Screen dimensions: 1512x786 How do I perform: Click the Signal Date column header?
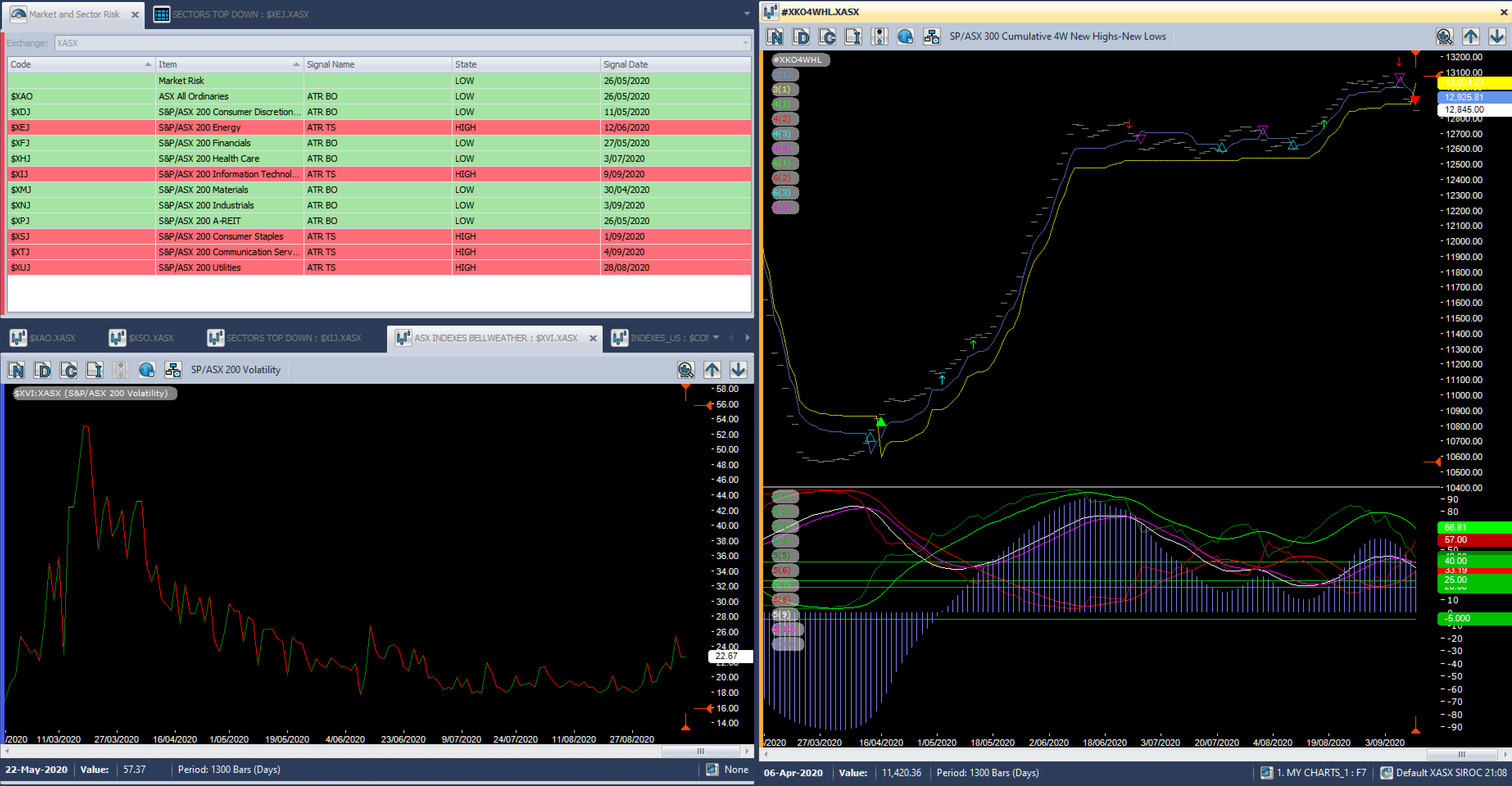[675, 65]
